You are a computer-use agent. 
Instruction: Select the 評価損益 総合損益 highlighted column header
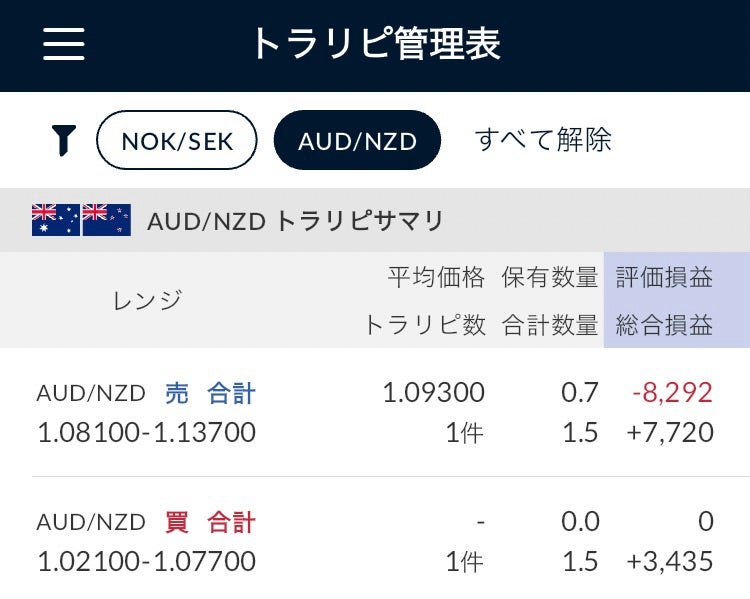676,300
